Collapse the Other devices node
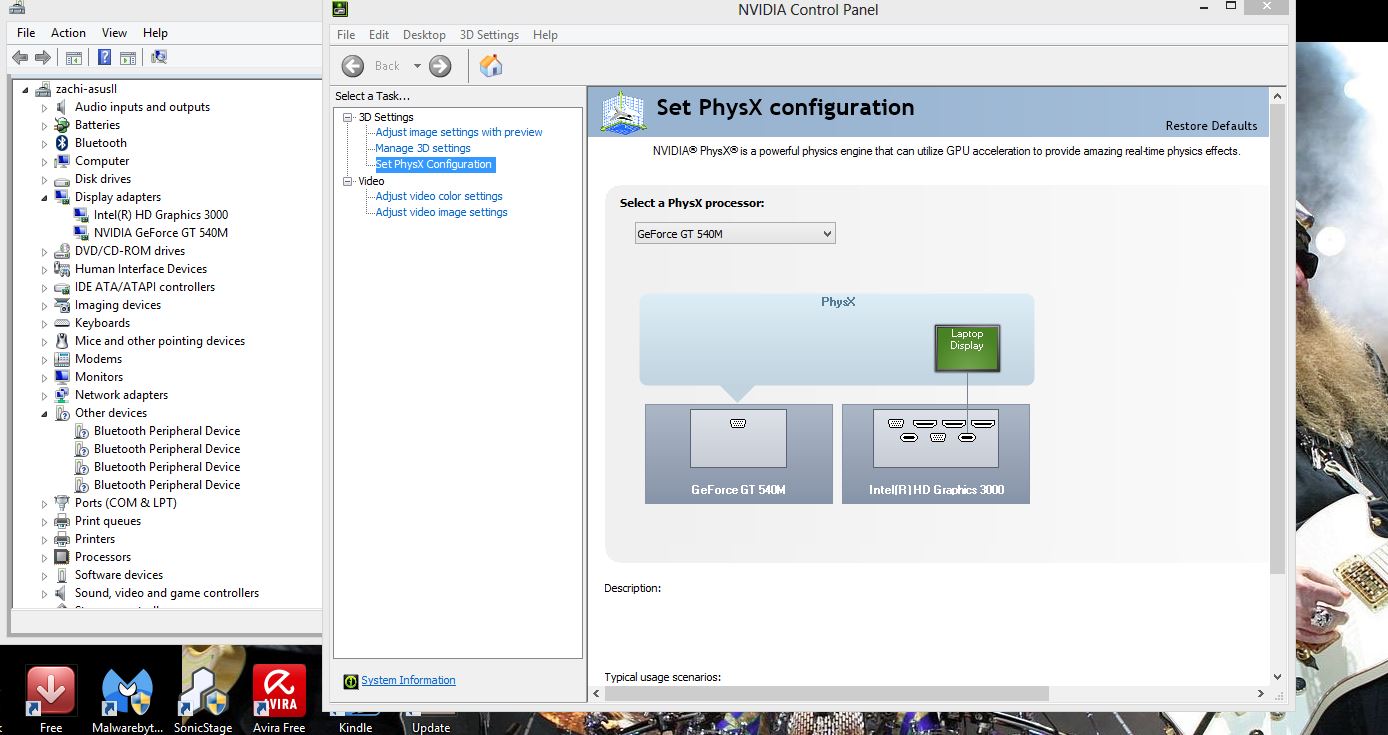The height and width of the screenshot is (735, 1388). pyautogui.click(x=44, y=414)
